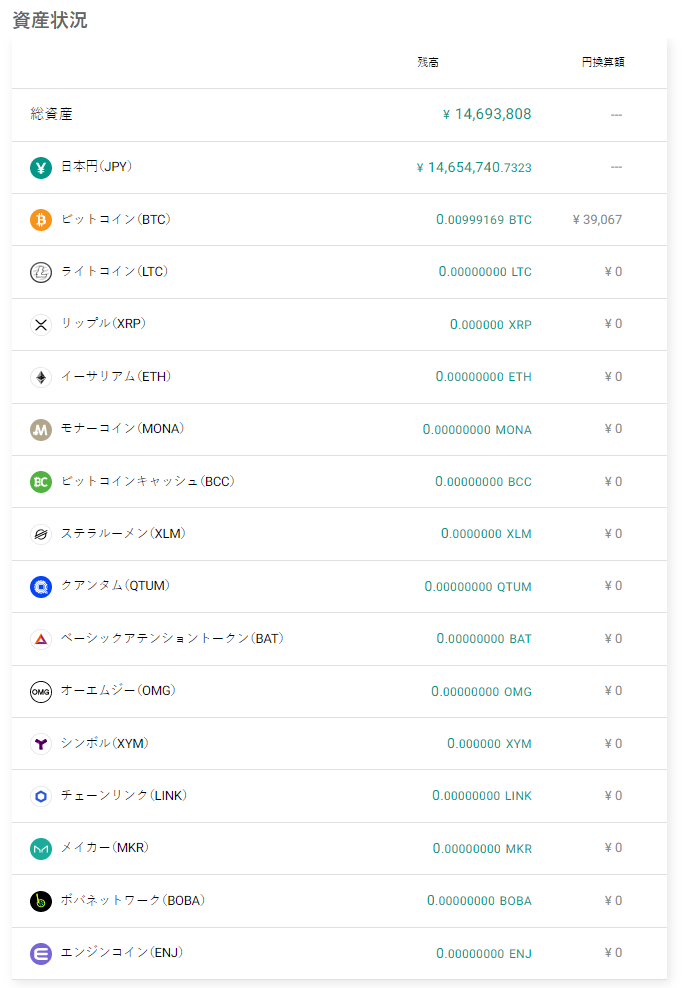Click the 円換算額 column header
The image size is (683, 988).
click(x=603, y=62)
